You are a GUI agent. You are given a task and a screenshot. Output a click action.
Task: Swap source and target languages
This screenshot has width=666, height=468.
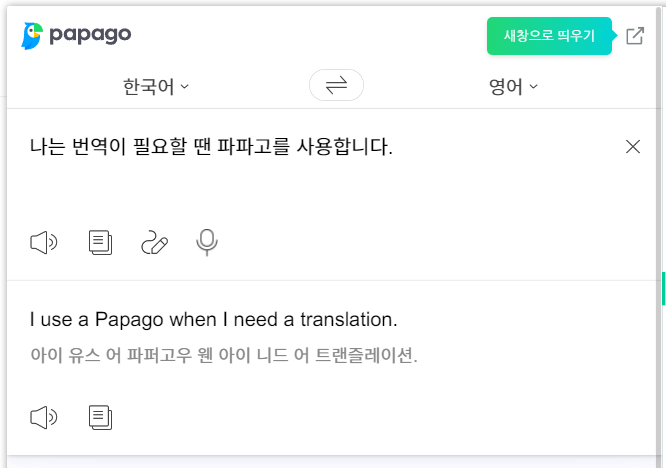tap(336, 85)
